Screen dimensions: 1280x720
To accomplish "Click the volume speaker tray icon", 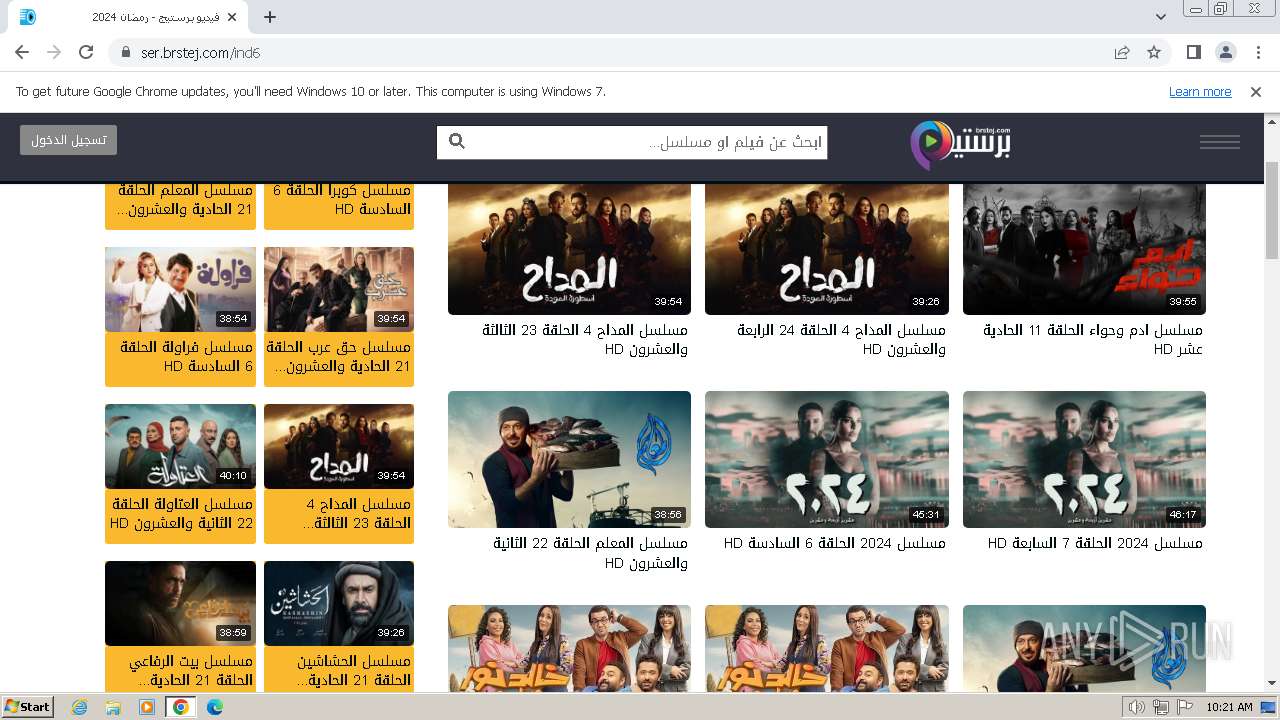I will (x=1137, y=707).
